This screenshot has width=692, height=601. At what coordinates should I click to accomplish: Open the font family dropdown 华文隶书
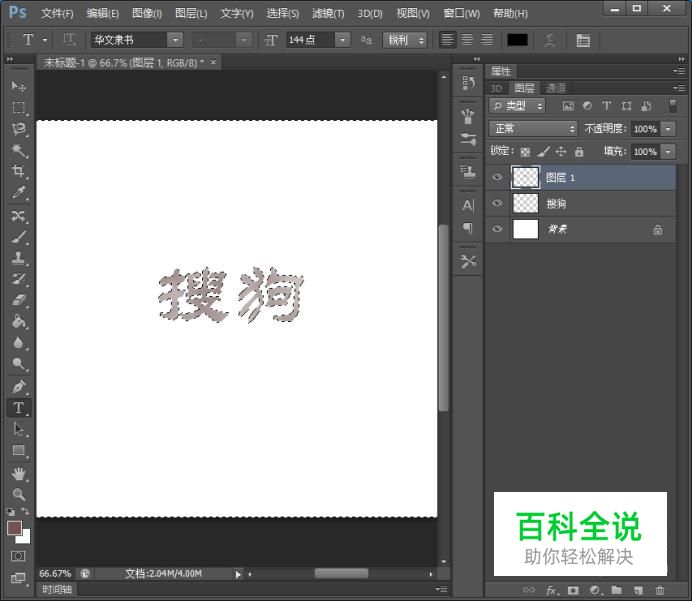(175, 40)
